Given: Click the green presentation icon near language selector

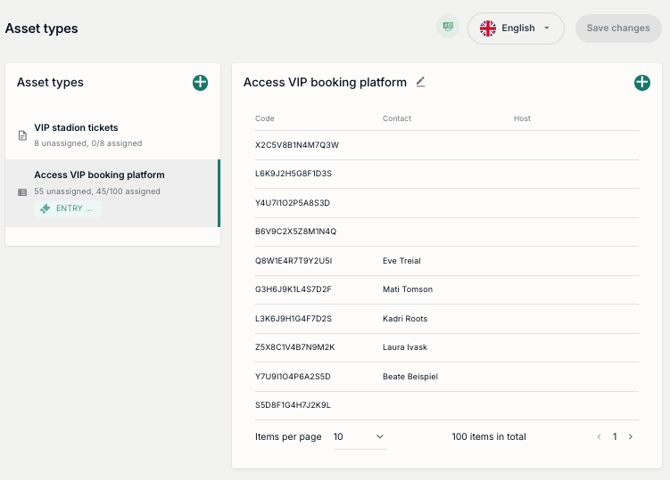Looking at the screenshot, I should point(448,27).
